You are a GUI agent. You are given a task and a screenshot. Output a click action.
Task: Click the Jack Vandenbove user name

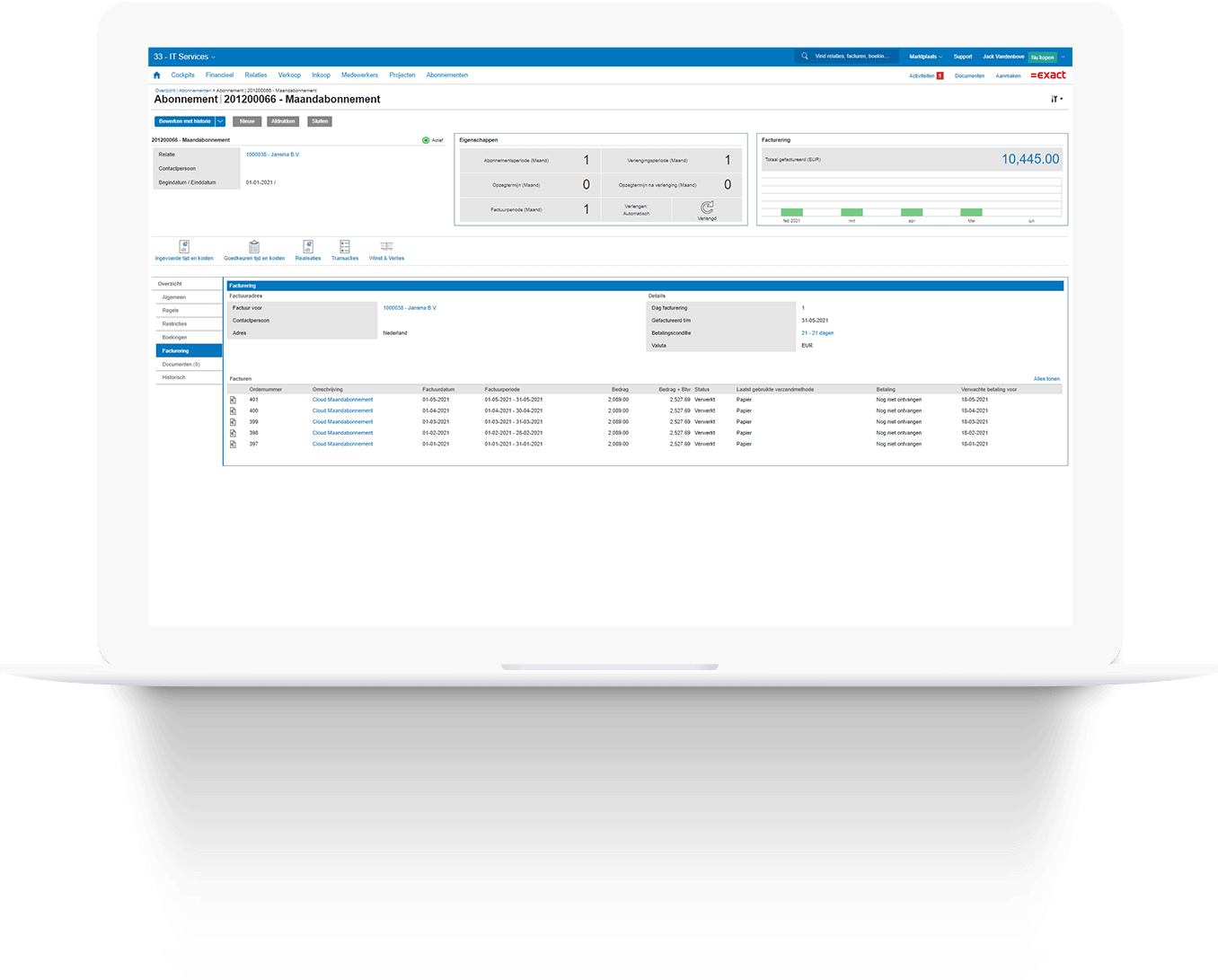point(1003,57)
